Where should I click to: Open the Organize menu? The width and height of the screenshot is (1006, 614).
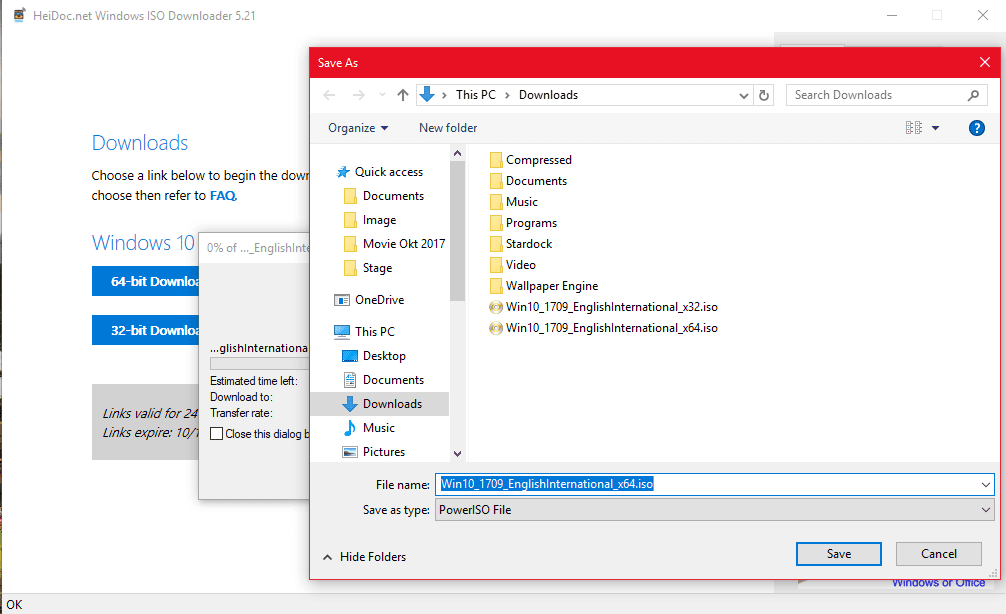pos(358,128)
